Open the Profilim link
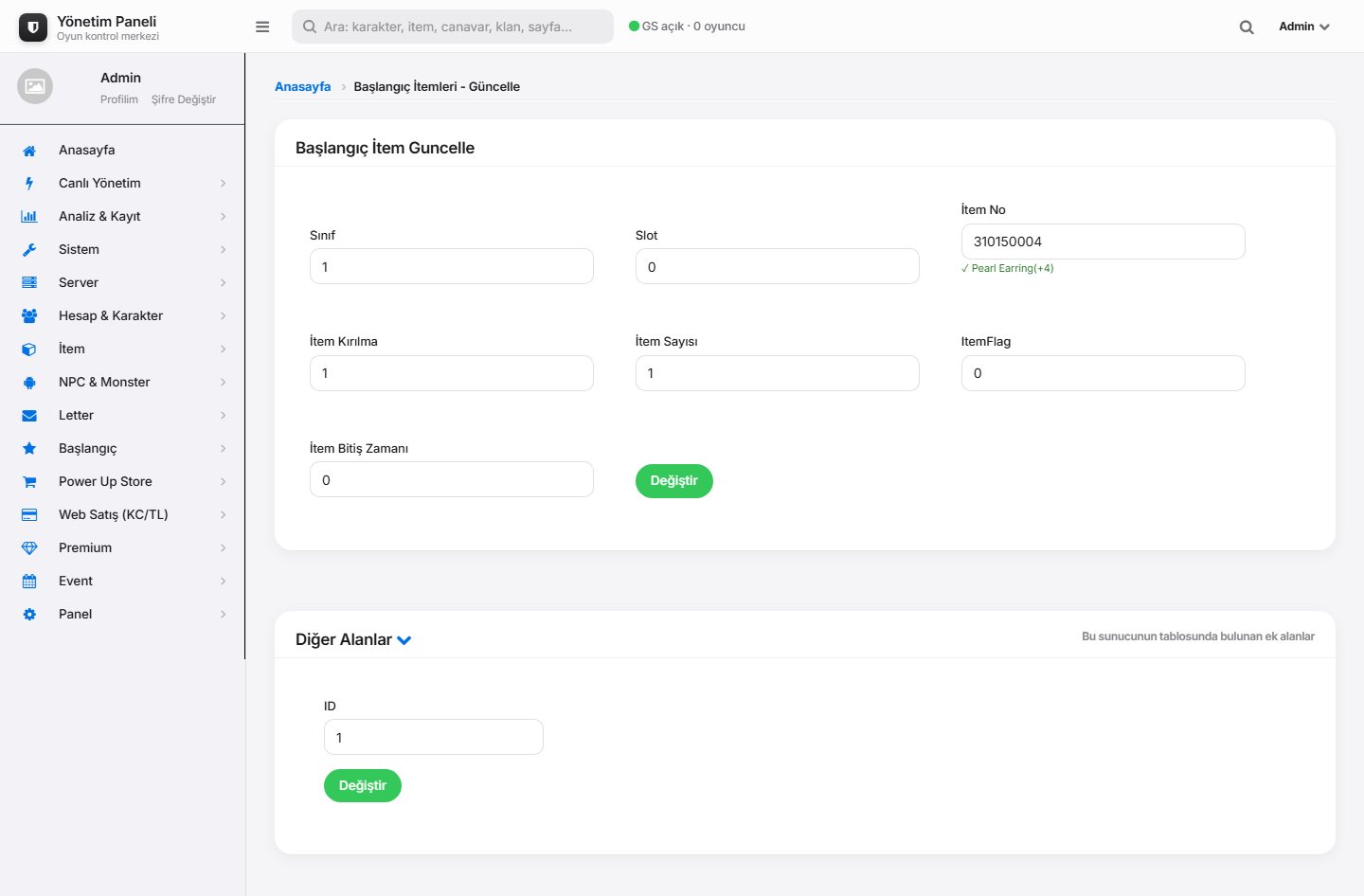The height and width of the screenshot is (896, 1364). [119, 99]
